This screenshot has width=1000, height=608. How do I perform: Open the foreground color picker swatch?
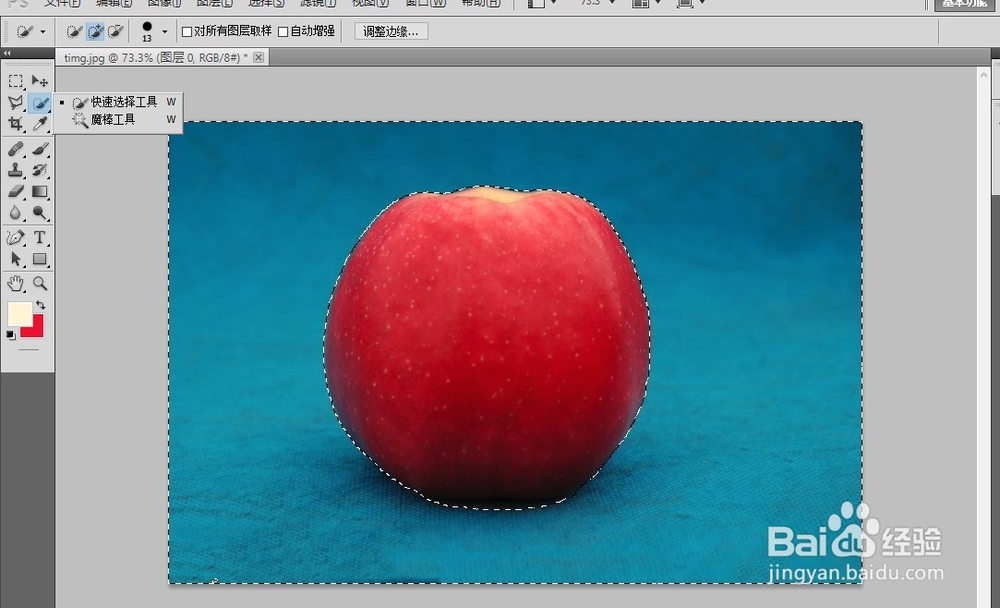tap(20, 313)
